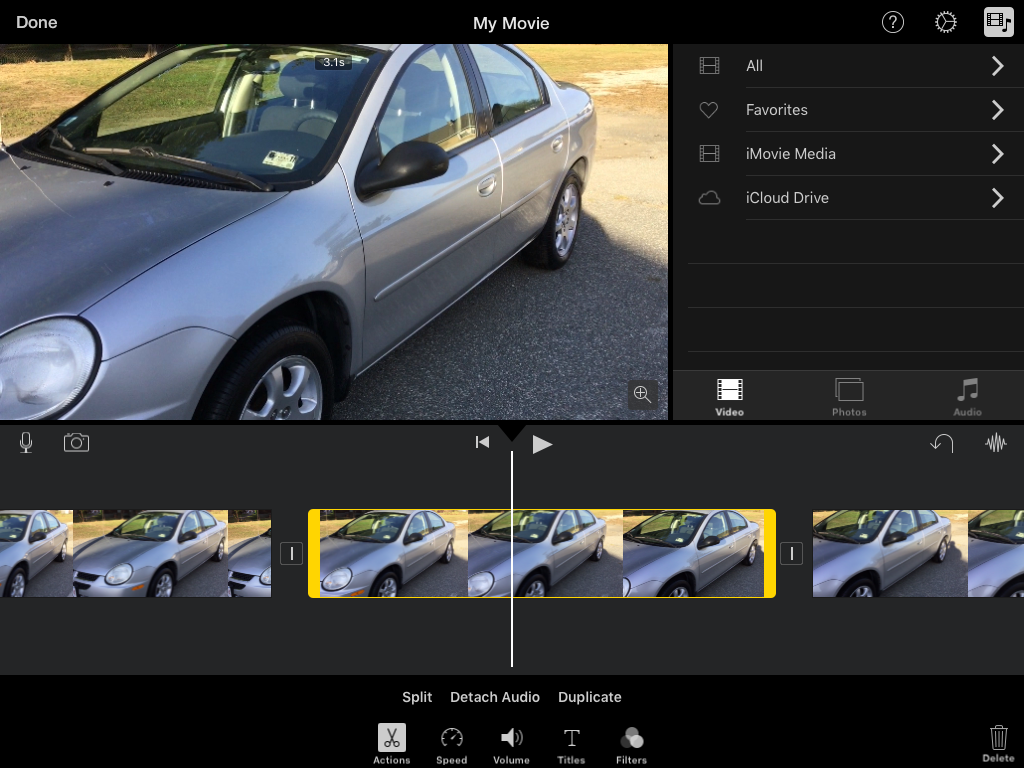Tap the 3.1s duration label
Viewport: 1024px width, 768px height.
334,62
